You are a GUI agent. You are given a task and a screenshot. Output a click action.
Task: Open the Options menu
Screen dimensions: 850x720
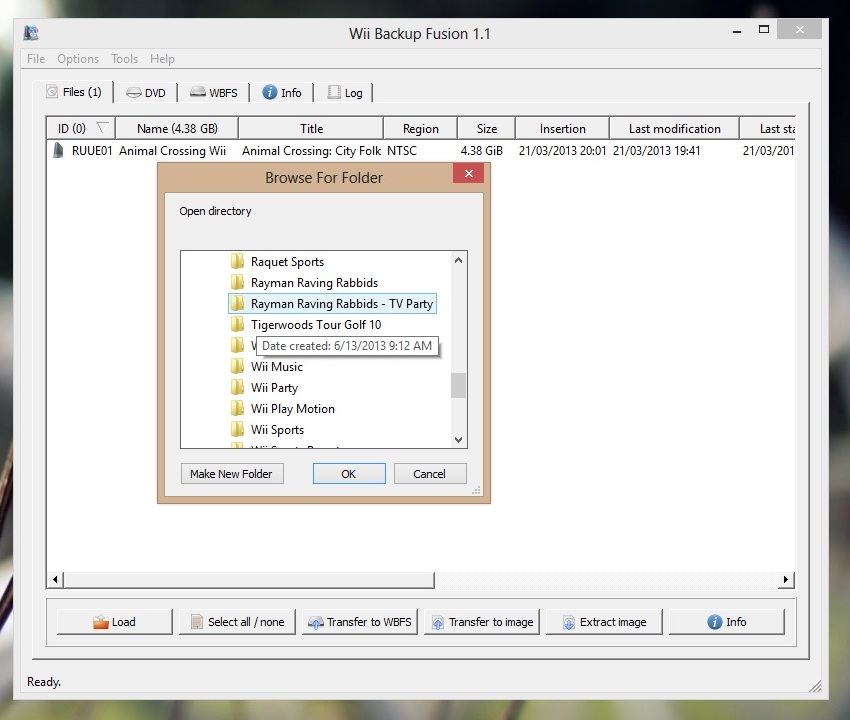click(x=78, y=59)
